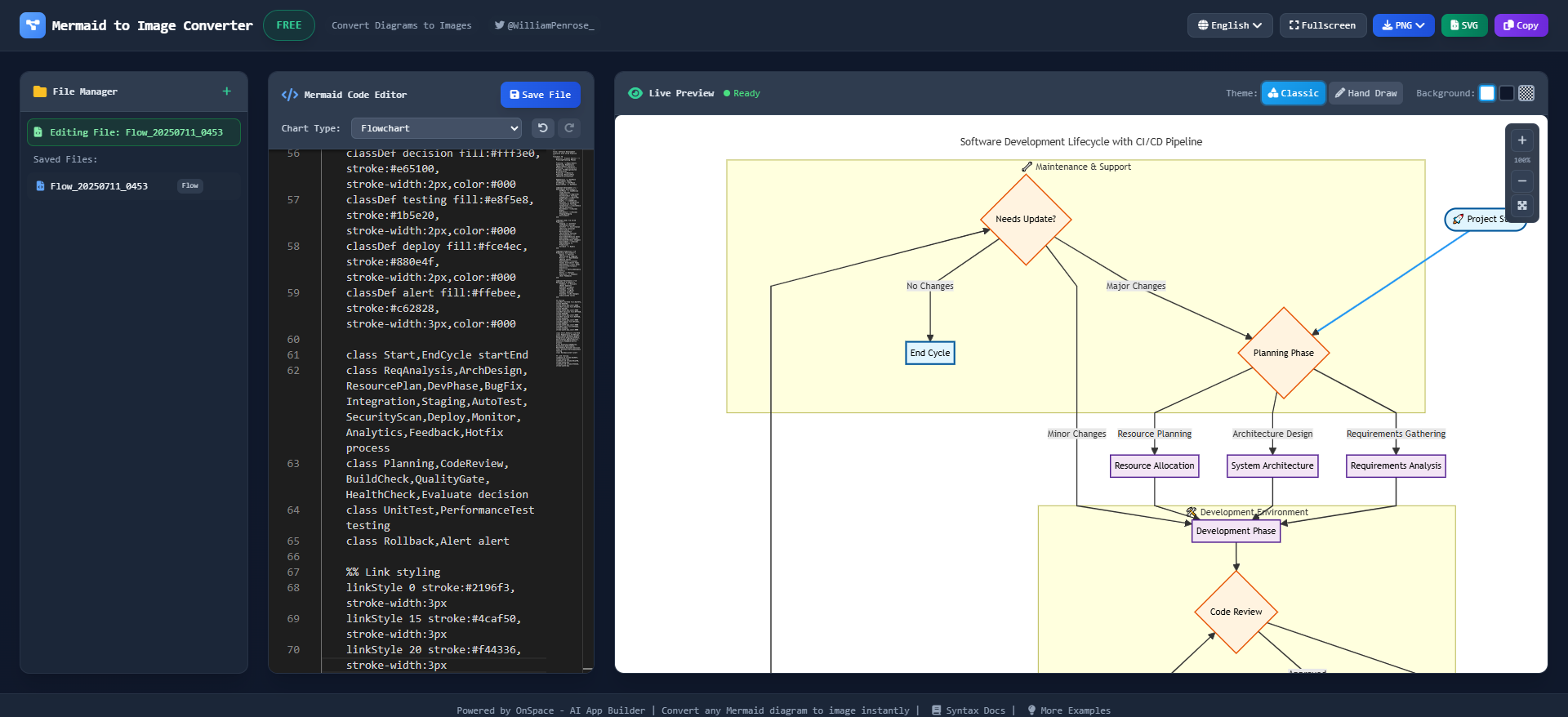Click the End Cycle node
This screenshot has height=717, width=1568.
click(930, 353)
